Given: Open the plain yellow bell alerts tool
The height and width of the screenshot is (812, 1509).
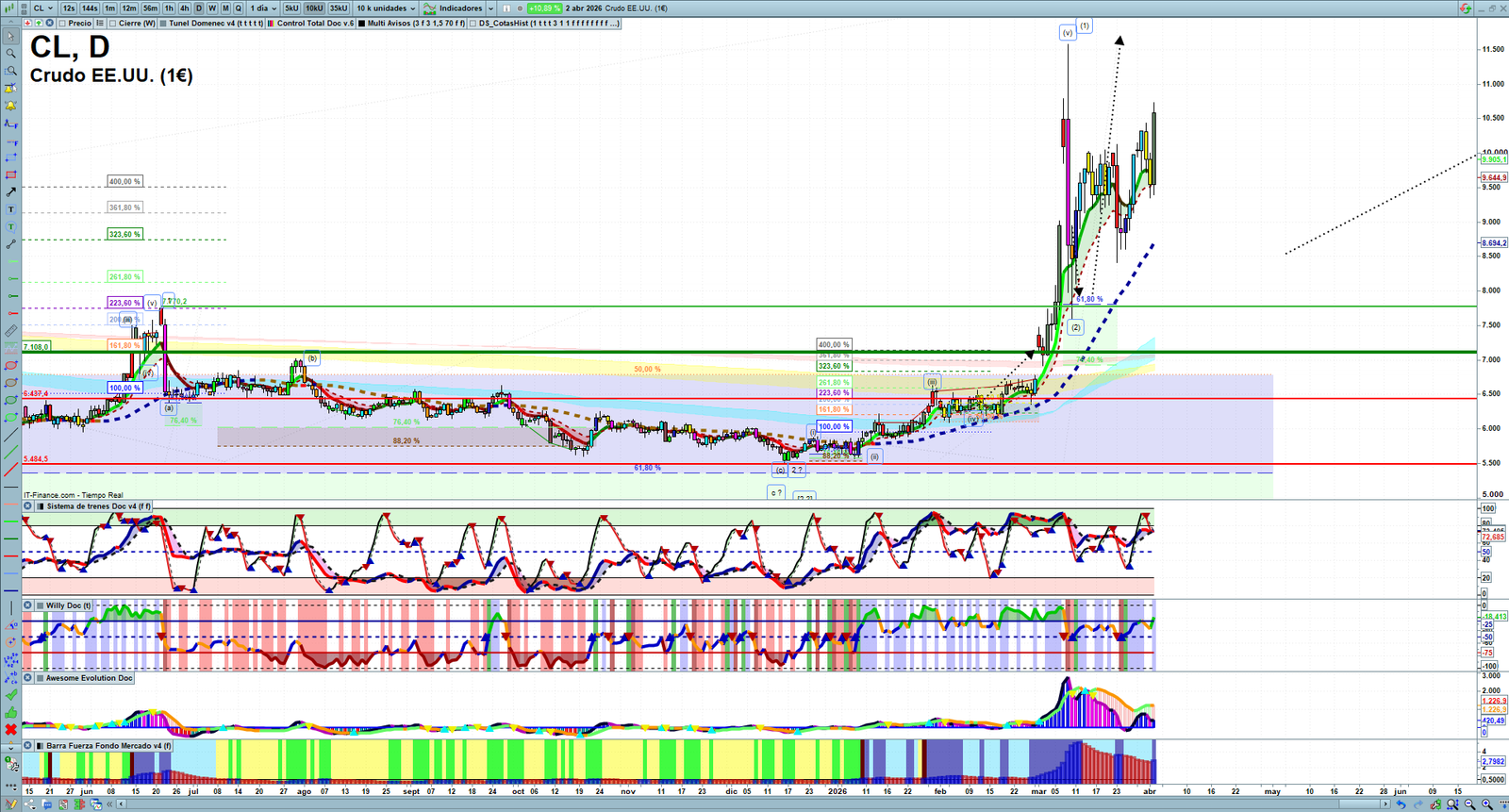Looking at the screenshot, I should pyautogui.click(x=10, y=106).
